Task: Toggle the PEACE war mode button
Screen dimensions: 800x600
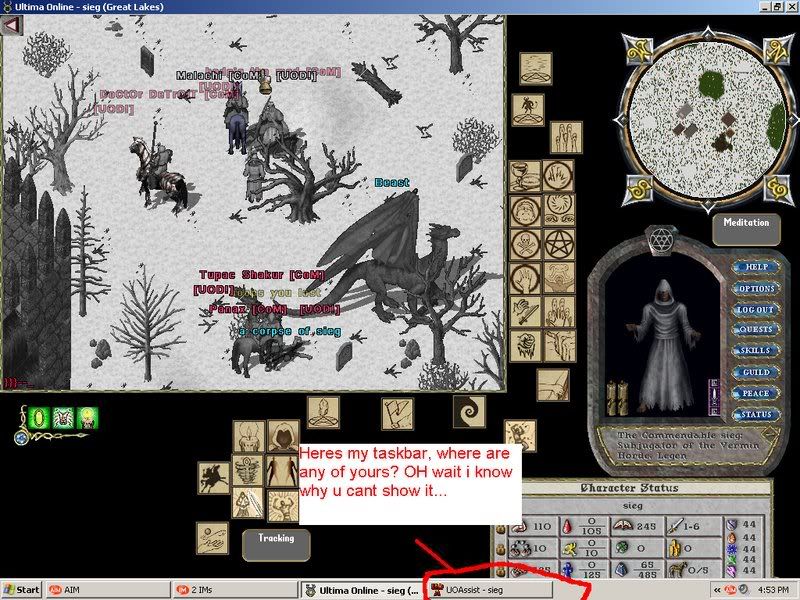Action: pyautogui.click(x=756, y=393)
